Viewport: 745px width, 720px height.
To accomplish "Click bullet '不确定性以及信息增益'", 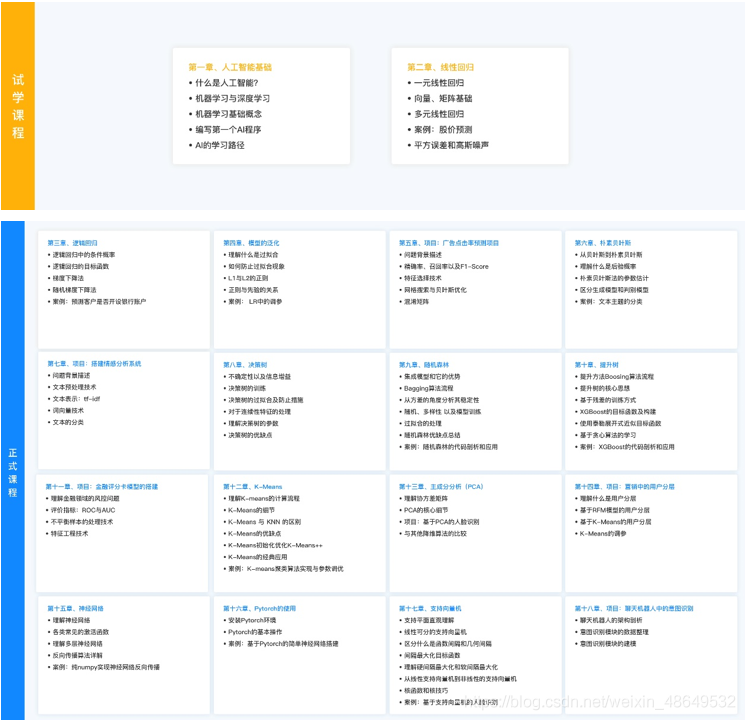I will [x=259, y=376].
